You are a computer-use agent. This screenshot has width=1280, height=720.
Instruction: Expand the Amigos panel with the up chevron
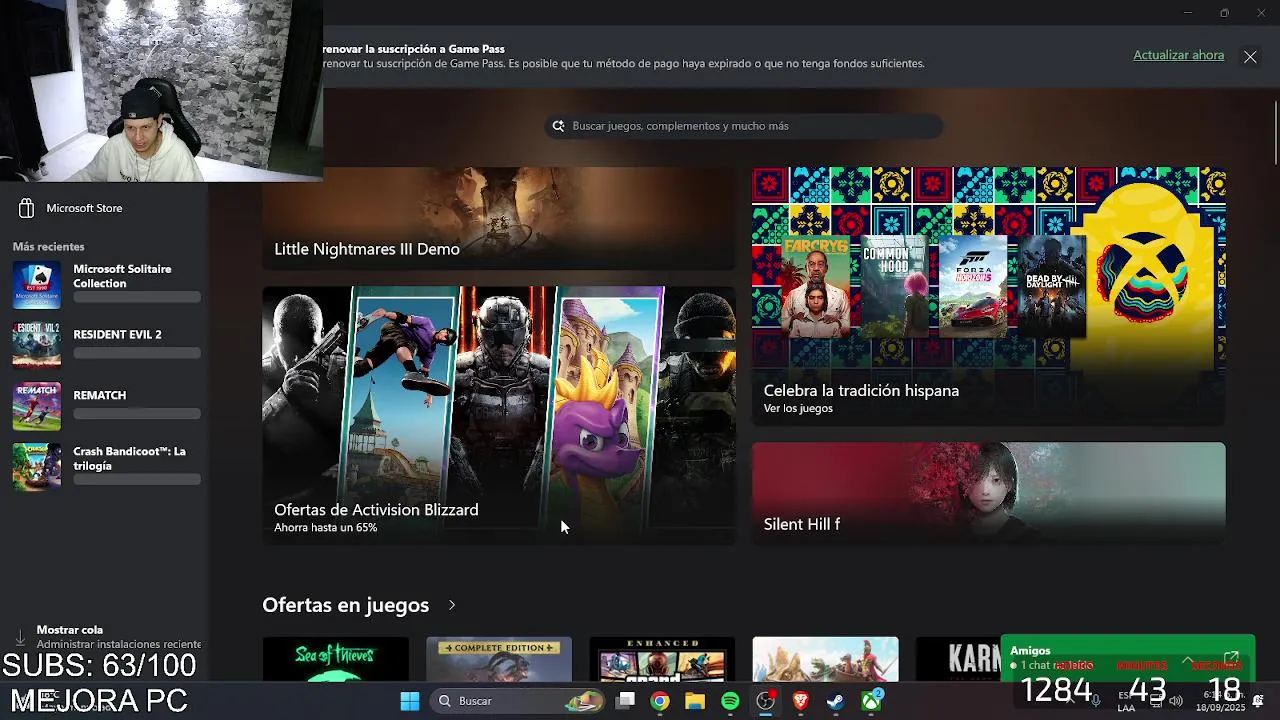pyautogui.click(x=1188, y=659)
